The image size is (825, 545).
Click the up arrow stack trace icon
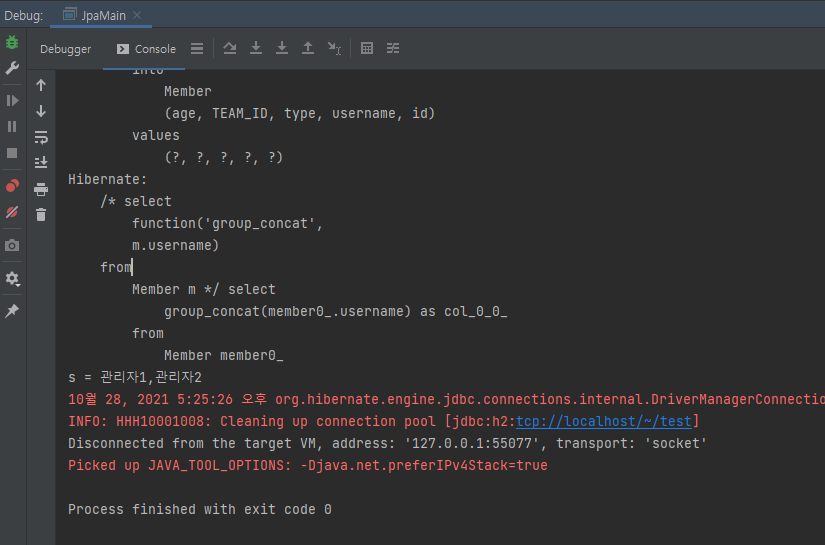click(41, 85)
